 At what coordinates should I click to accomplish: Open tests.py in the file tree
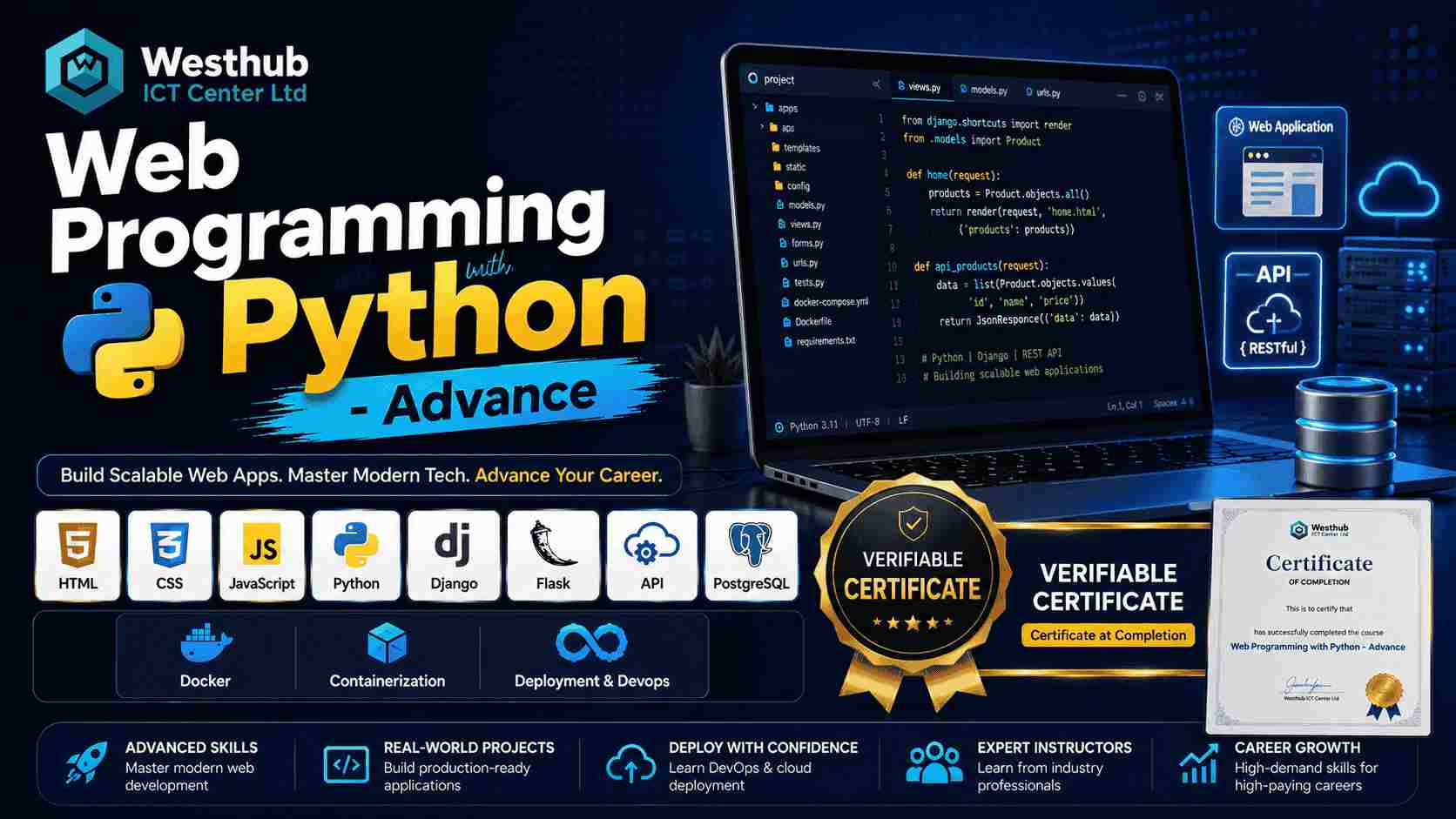803,282
